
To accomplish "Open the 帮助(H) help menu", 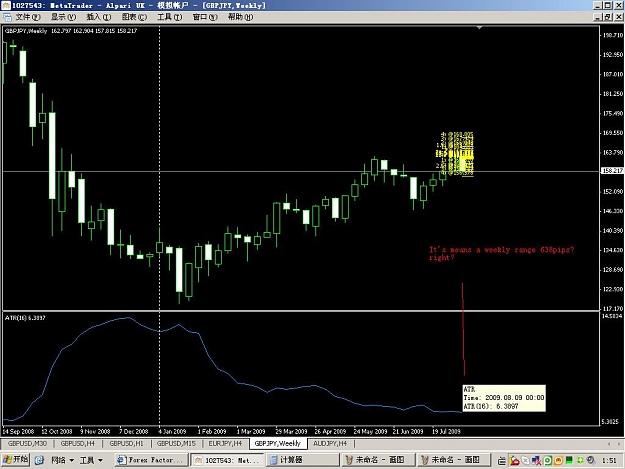I will point(240,17).
